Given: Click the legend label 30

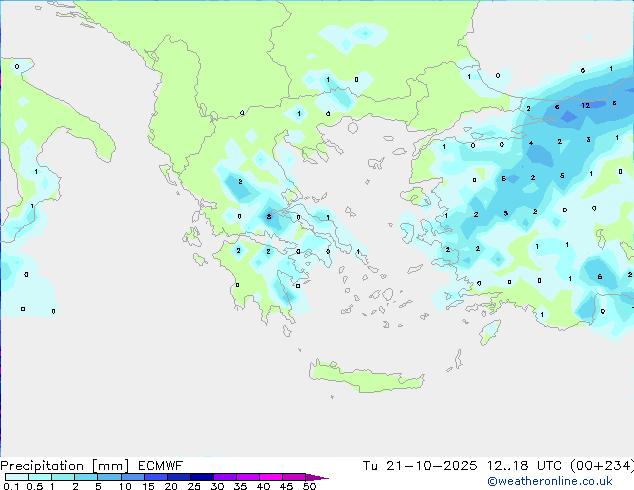Looking at the screenshot, I should click(217, 486).
